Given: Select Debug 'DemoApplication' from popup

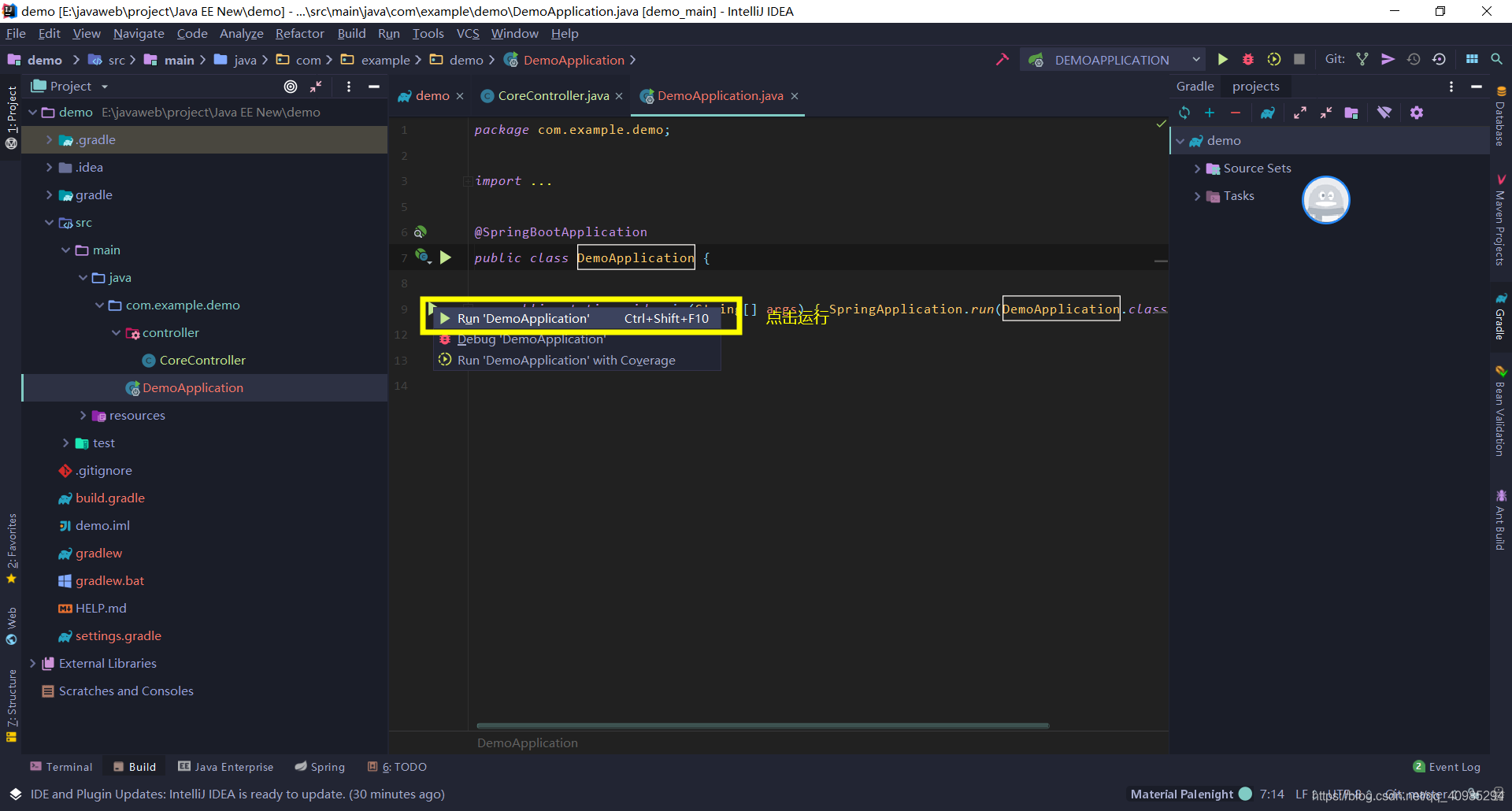Looking at the screenshot, I should point(576,339).
